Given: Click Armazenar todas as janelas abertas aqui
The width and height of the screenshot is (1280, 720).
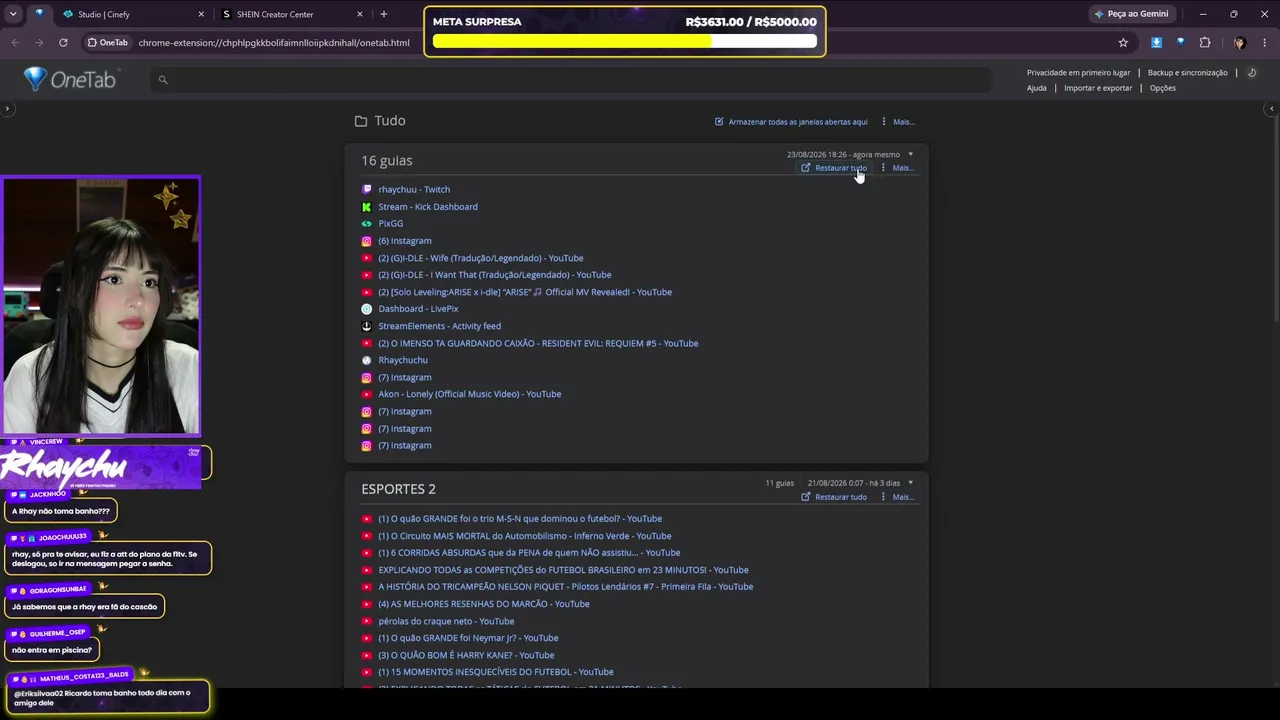Looking at the screenshot, I should tap(791, 122).
